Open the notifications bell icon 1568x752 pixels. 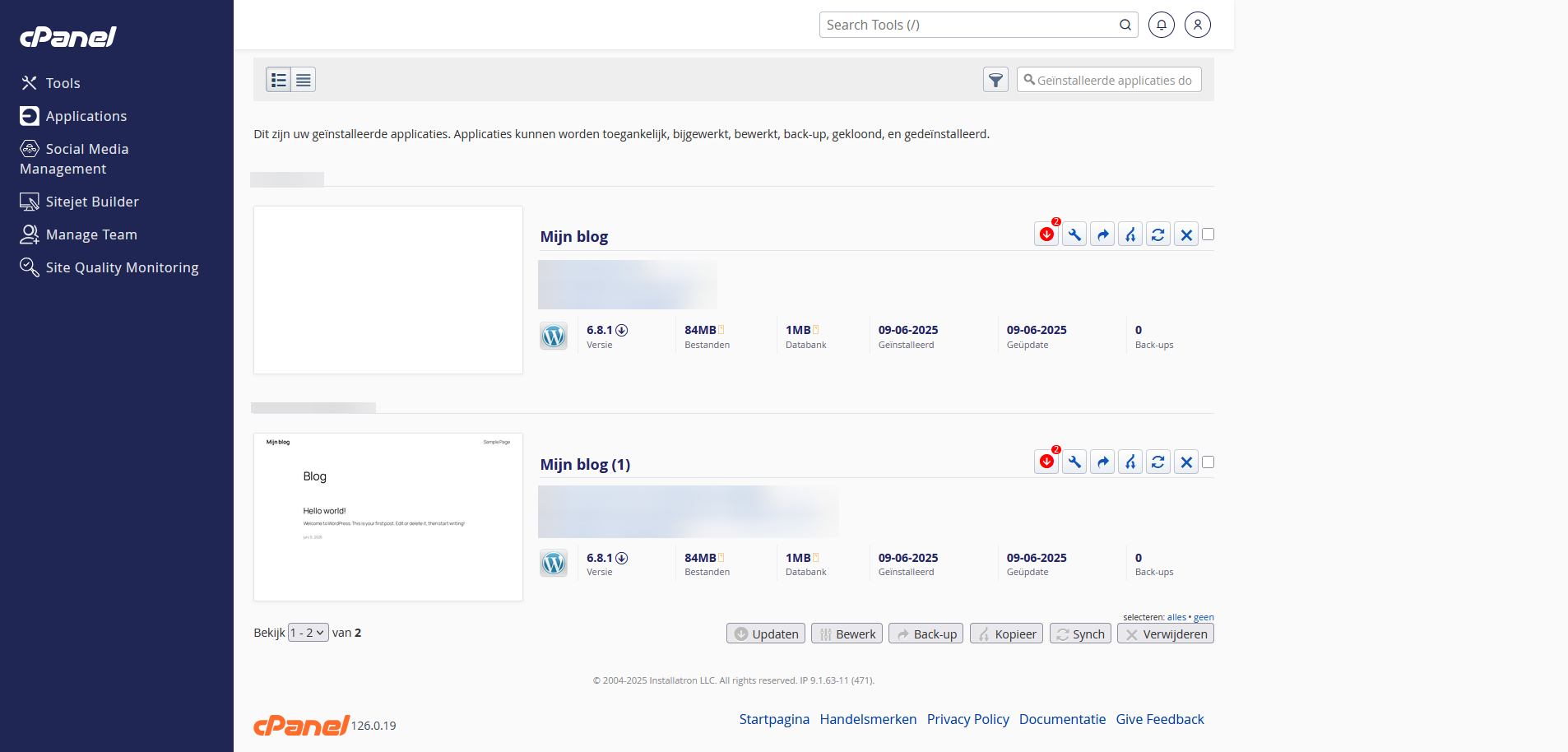click(1162, 25)
